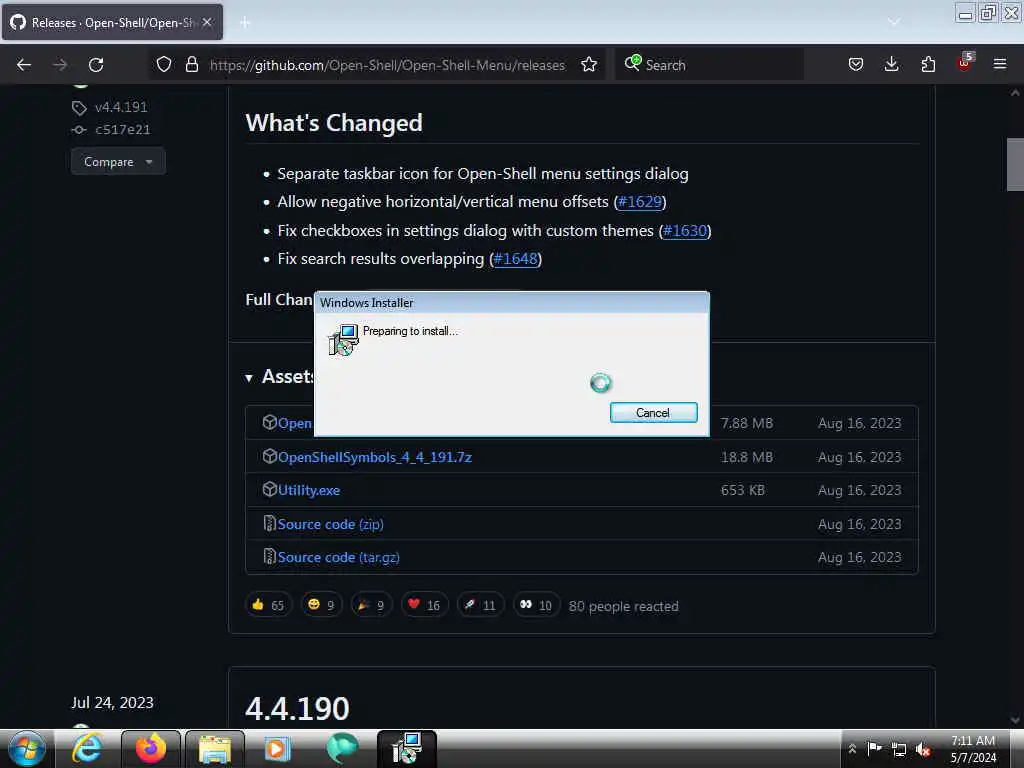Open the v4.4.191 tag link
The width and height of the screenshot is (1024, 768).
pyautogui.click(x=121, y=107)
